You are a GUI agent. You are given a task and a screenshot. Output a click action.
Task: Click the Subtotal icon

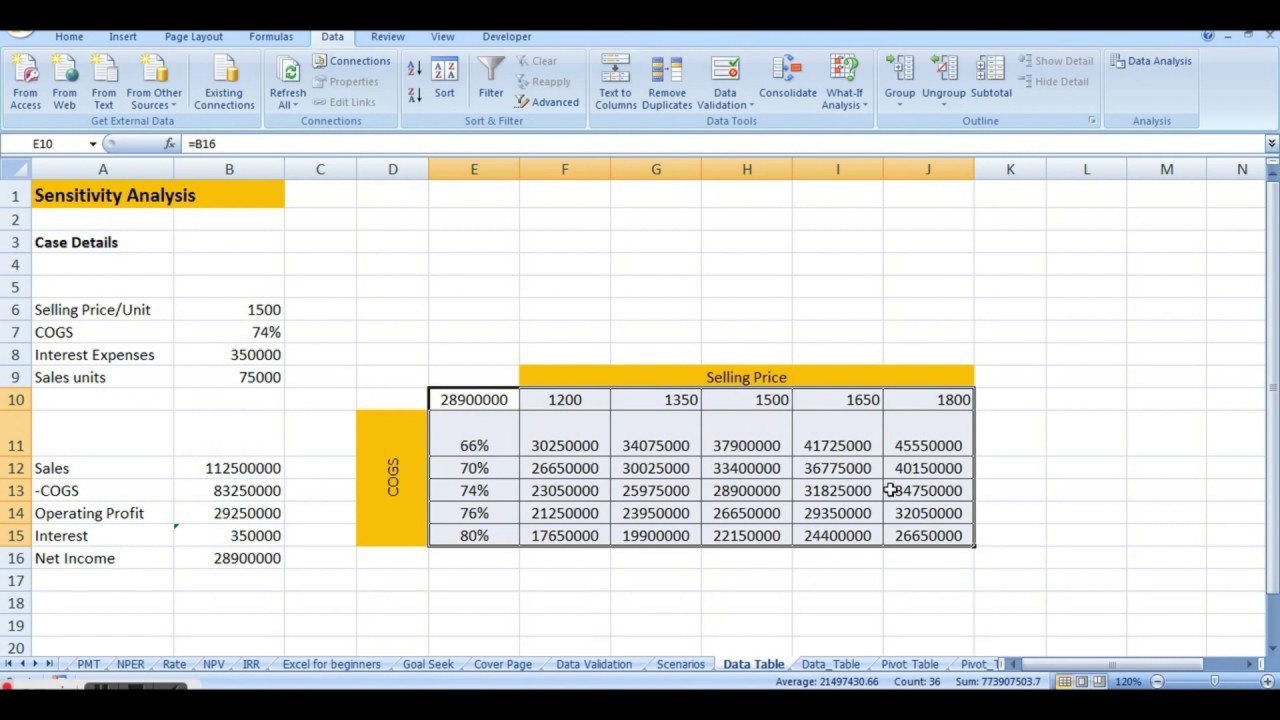(x=991, y=78)
